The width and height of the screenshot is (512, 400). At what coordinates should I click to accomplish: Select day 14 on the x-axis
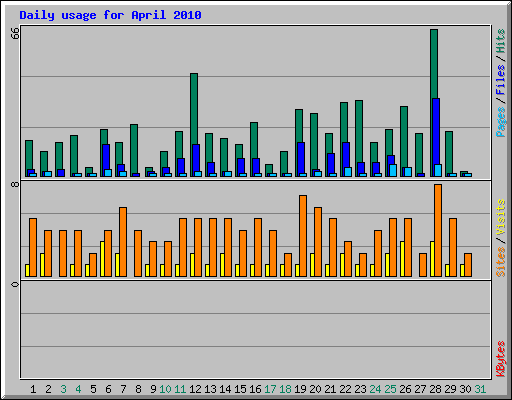click(x=225, y=389)
